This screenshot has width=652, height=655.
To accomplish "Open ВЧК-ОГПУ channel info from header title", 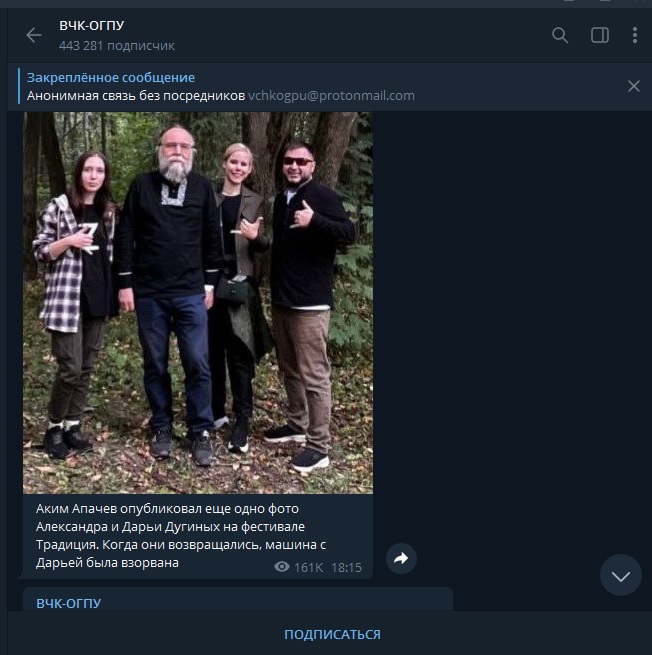I will coord(91,25).
